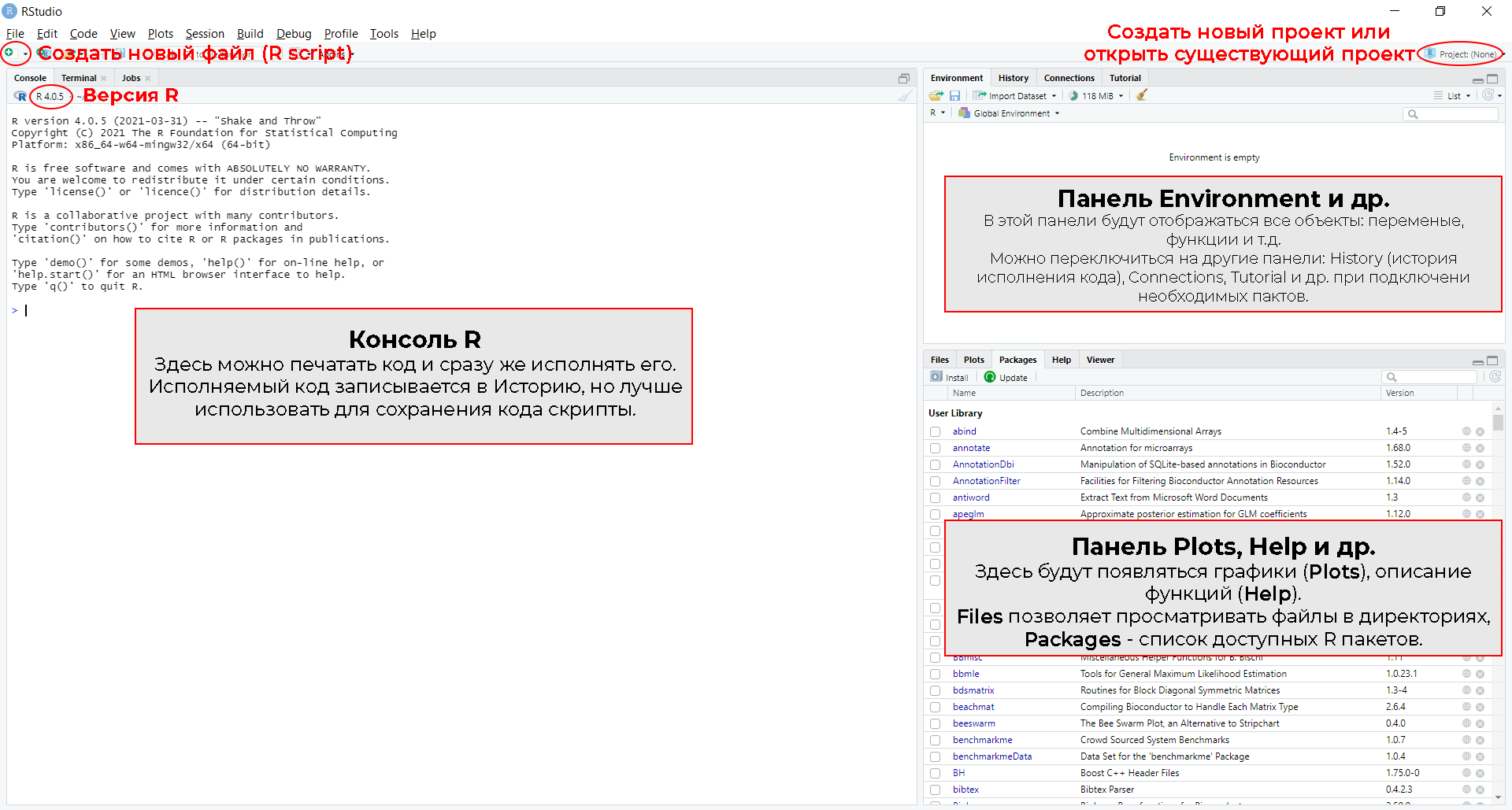Viewport: 1512px width, 810px height.
Task: Click the load workspace folder icon
Action: [936, 95]
